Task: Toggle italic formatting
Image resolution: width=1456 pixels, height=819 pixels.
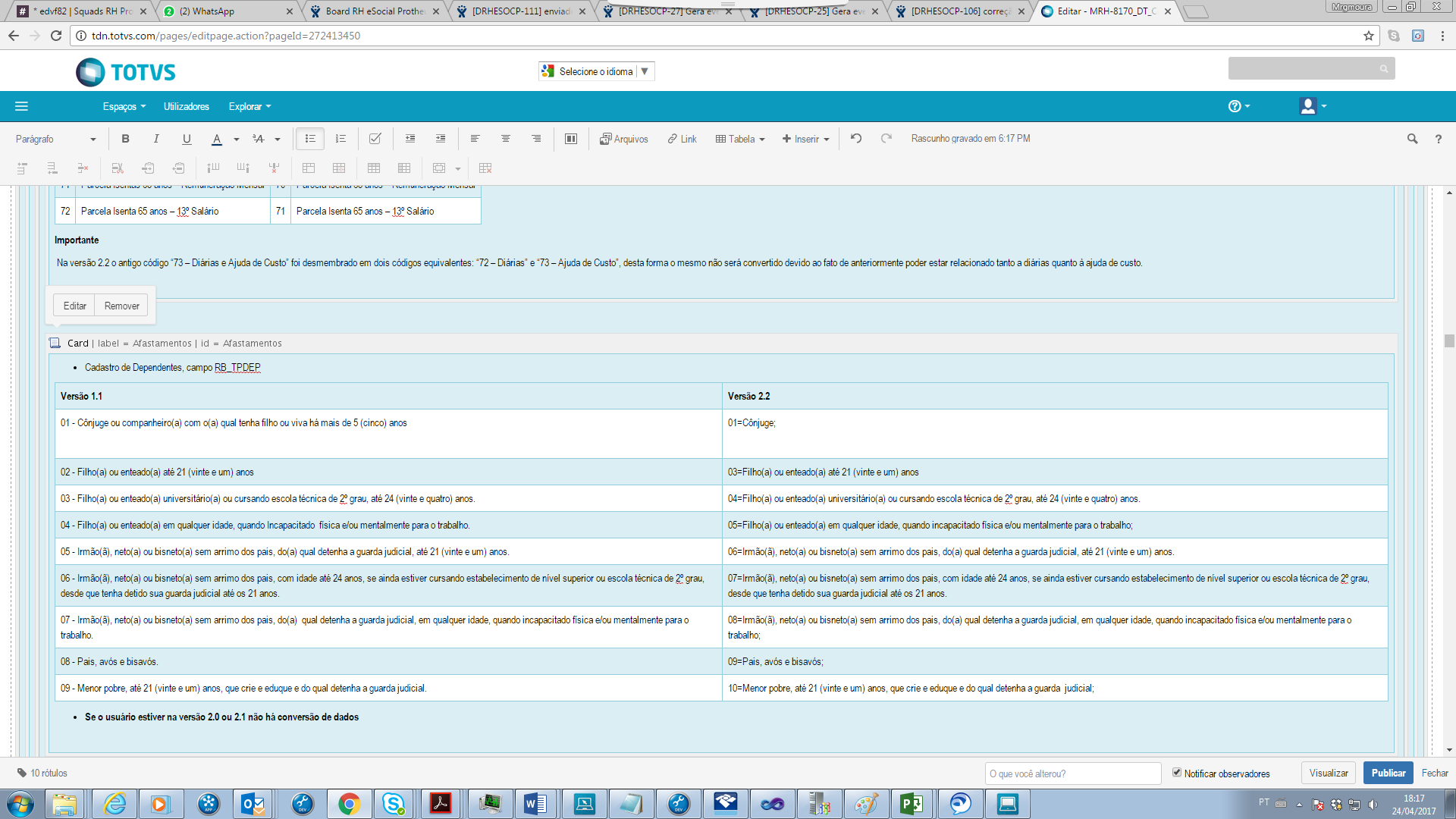Action: pos(156,139)
